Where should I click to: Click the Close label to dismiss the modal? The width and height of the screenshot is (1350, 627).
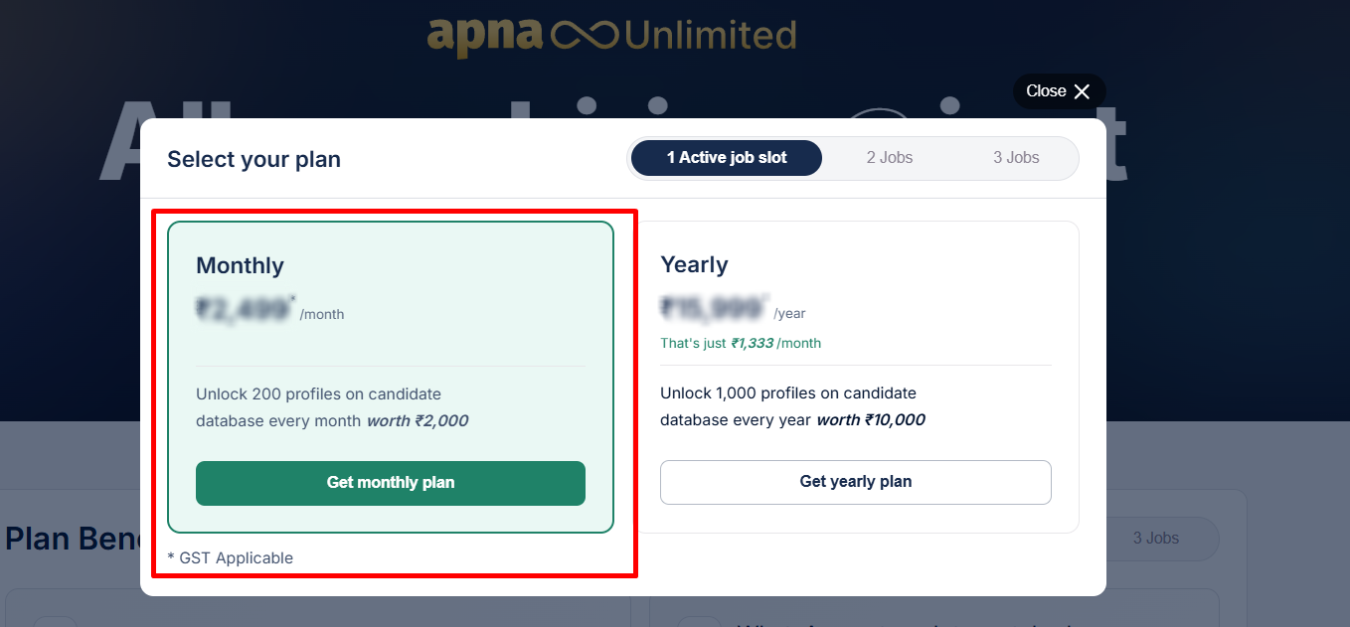click(x=1046, y=91)
